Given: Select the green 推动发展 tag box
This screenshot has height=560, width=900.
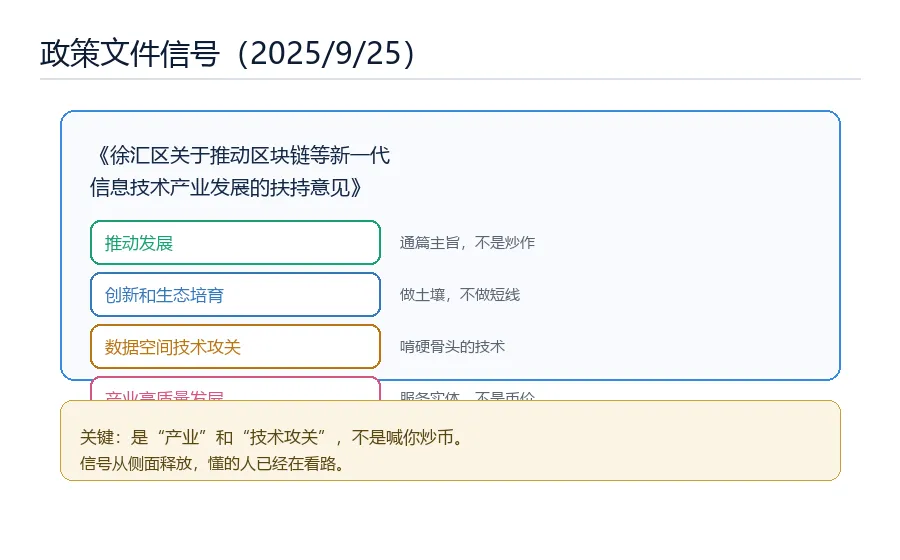Looking at the screenshot, I should point(235,243).
